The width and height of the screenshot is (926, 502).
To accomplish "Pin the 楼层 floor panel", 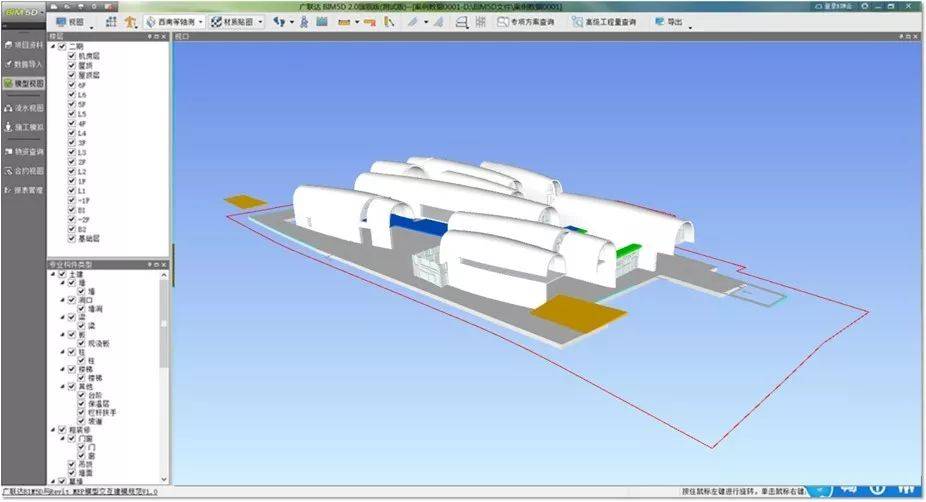I will [x=150, y=37].
